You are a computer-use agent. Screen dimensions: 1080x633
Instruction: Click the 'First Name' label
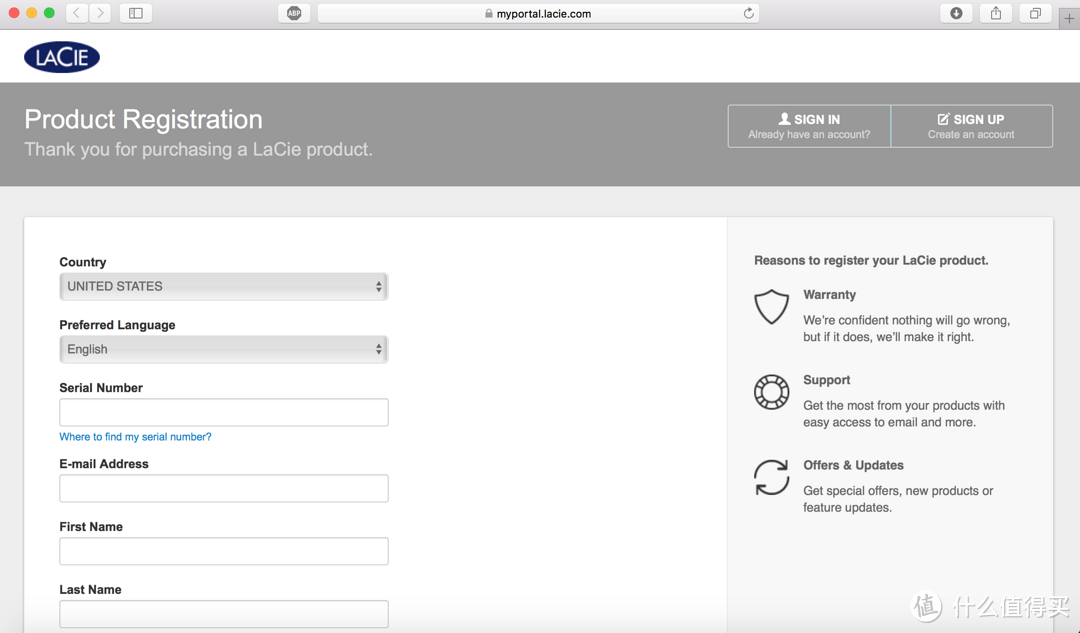(x=91, y=527)
